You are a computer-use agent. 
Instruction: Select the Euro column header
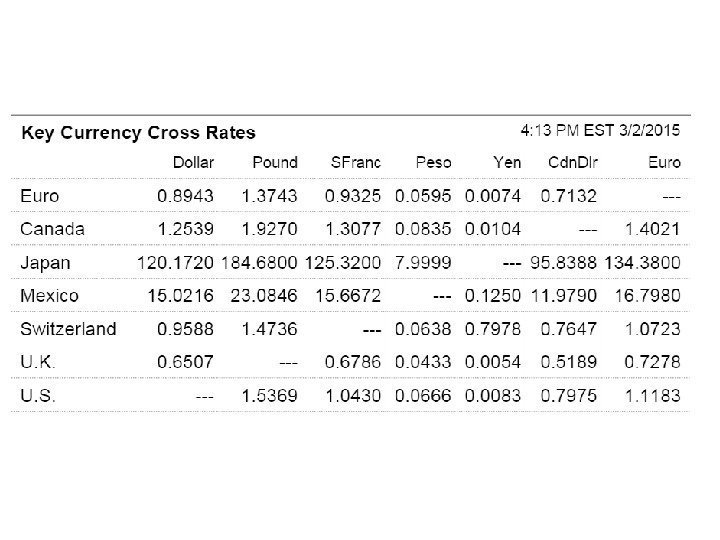point(663,162)
